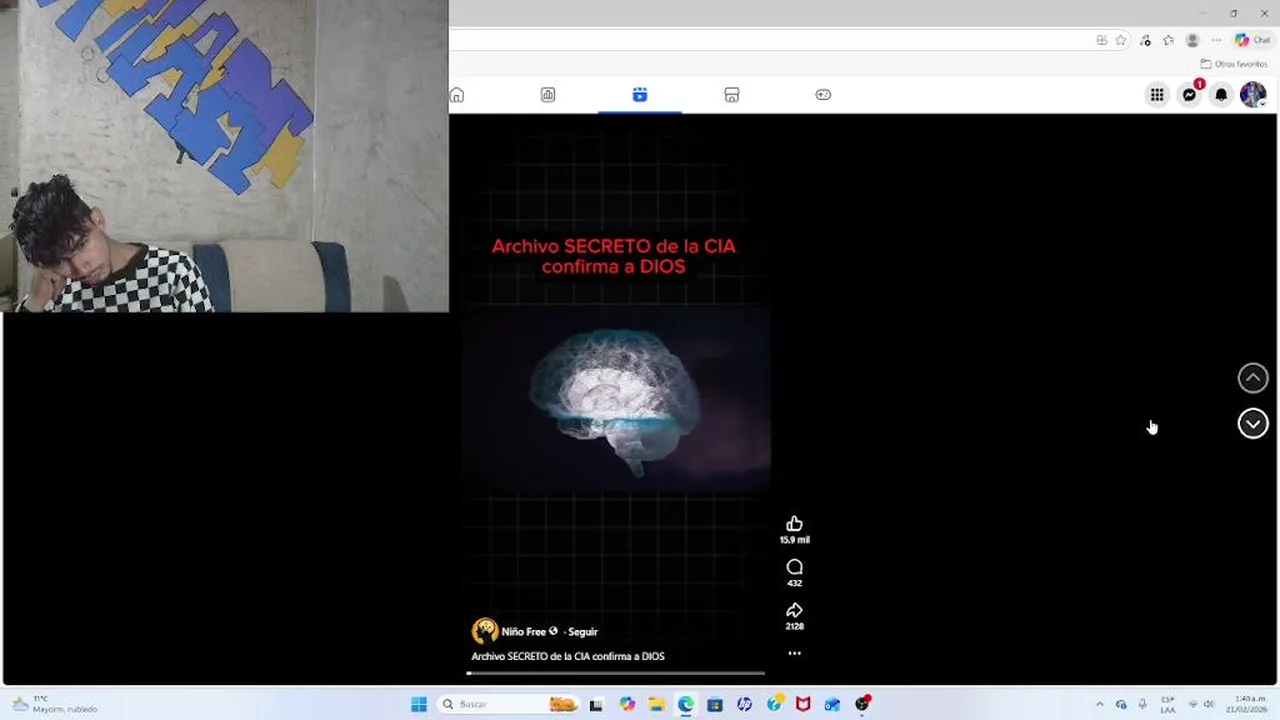Open the Reels video tab icon
The width and height of the screenshot is (1280, 720).
640,95
